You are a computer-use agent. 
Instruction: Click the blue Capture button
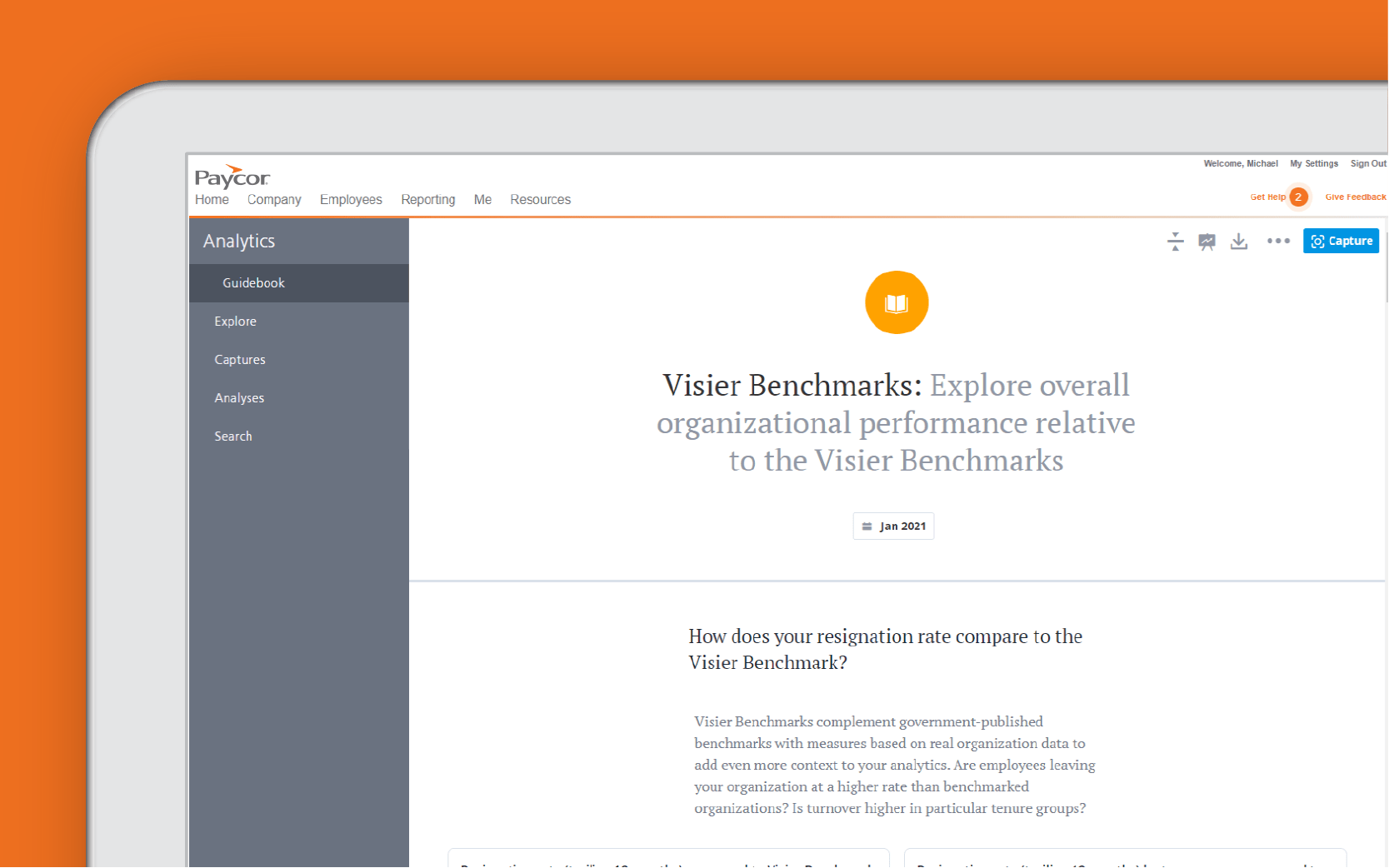click(1341, 241)
